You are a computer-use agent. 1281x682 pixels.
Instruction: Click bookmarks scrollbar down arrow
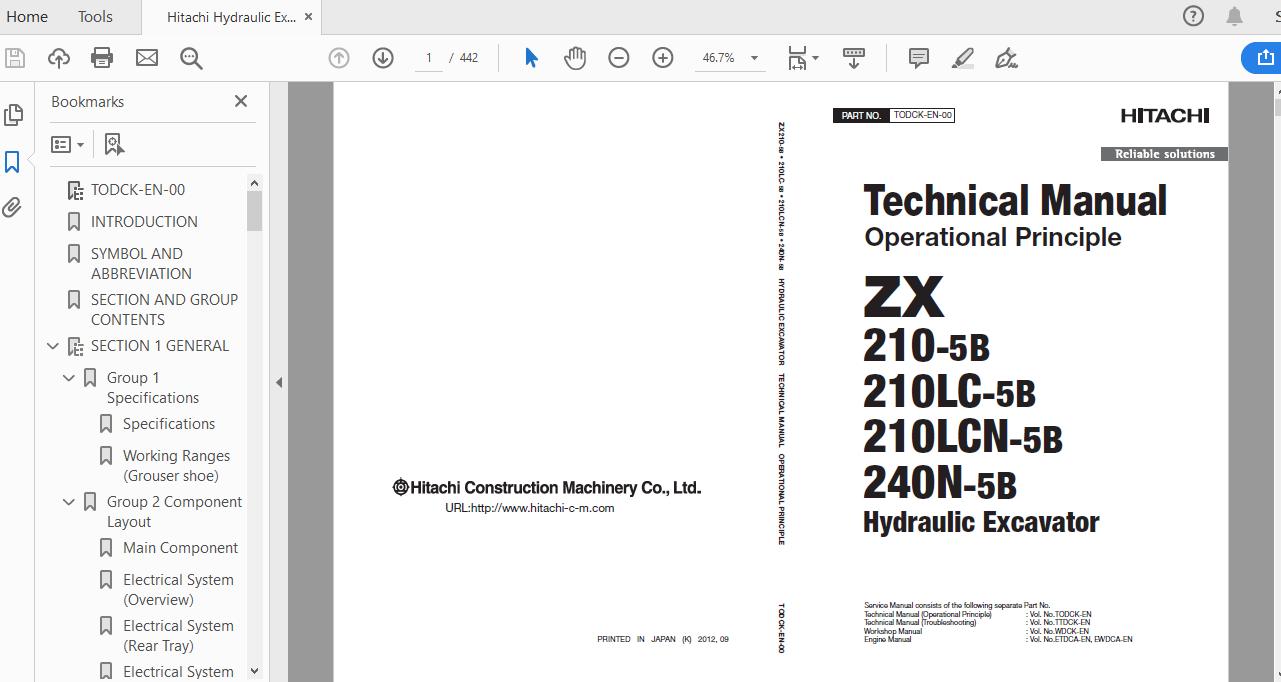(x=254, y=671)
